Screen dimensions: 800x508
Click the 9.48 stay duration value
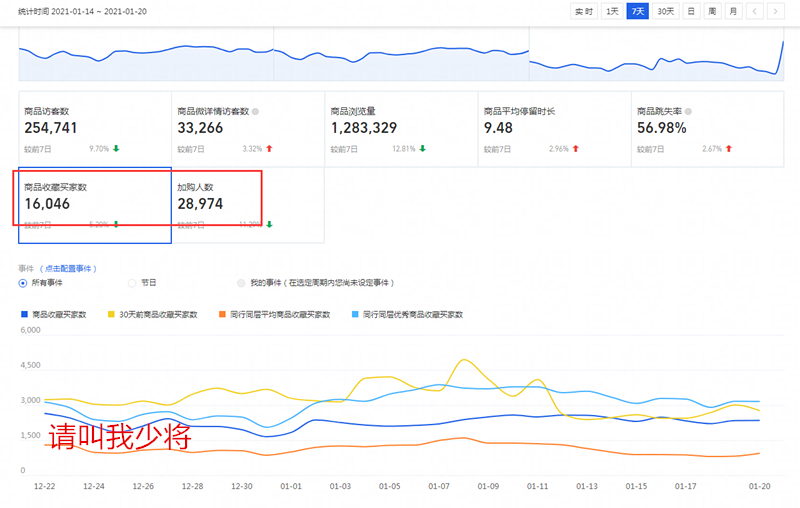498,128
